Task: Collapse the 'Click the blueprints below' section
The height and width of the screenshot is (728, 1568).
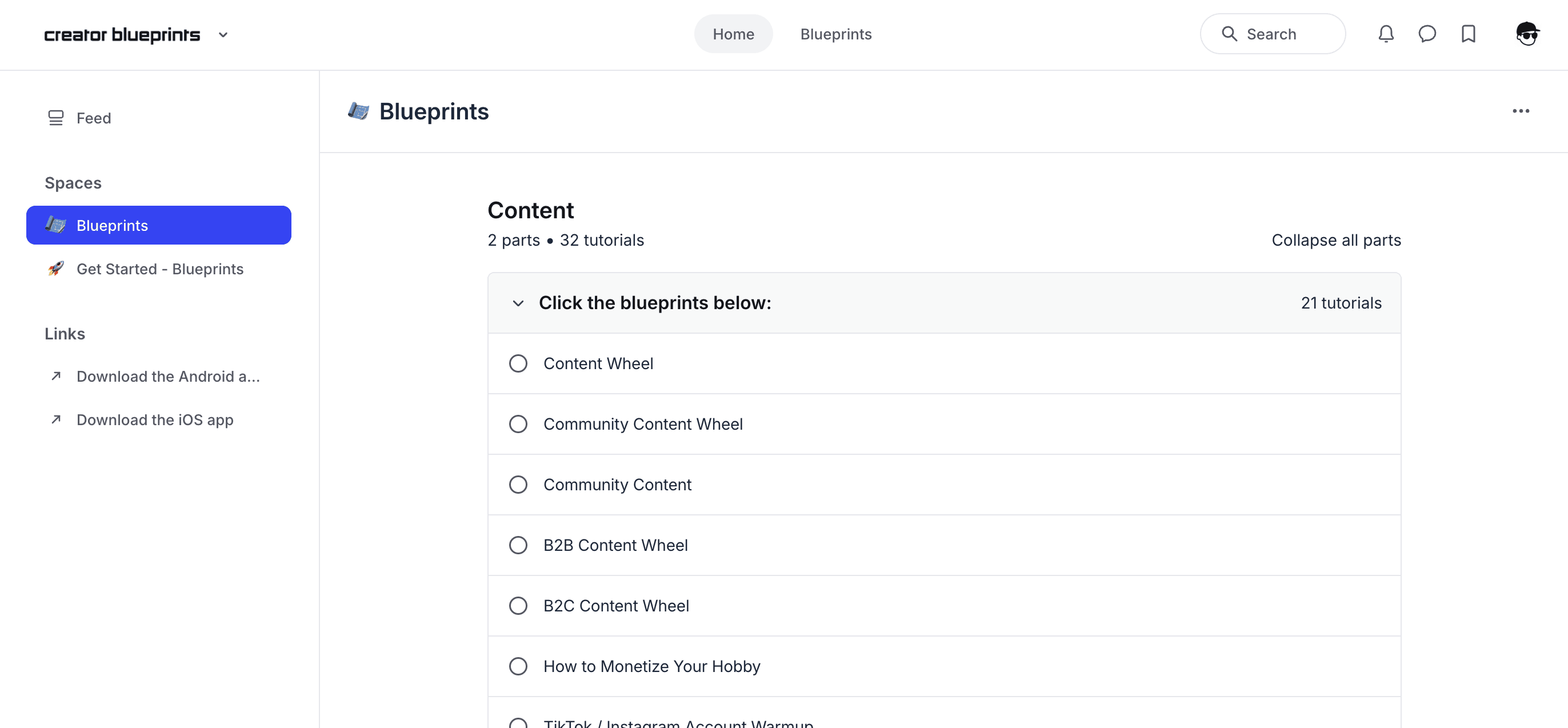Action: (518, 303)
